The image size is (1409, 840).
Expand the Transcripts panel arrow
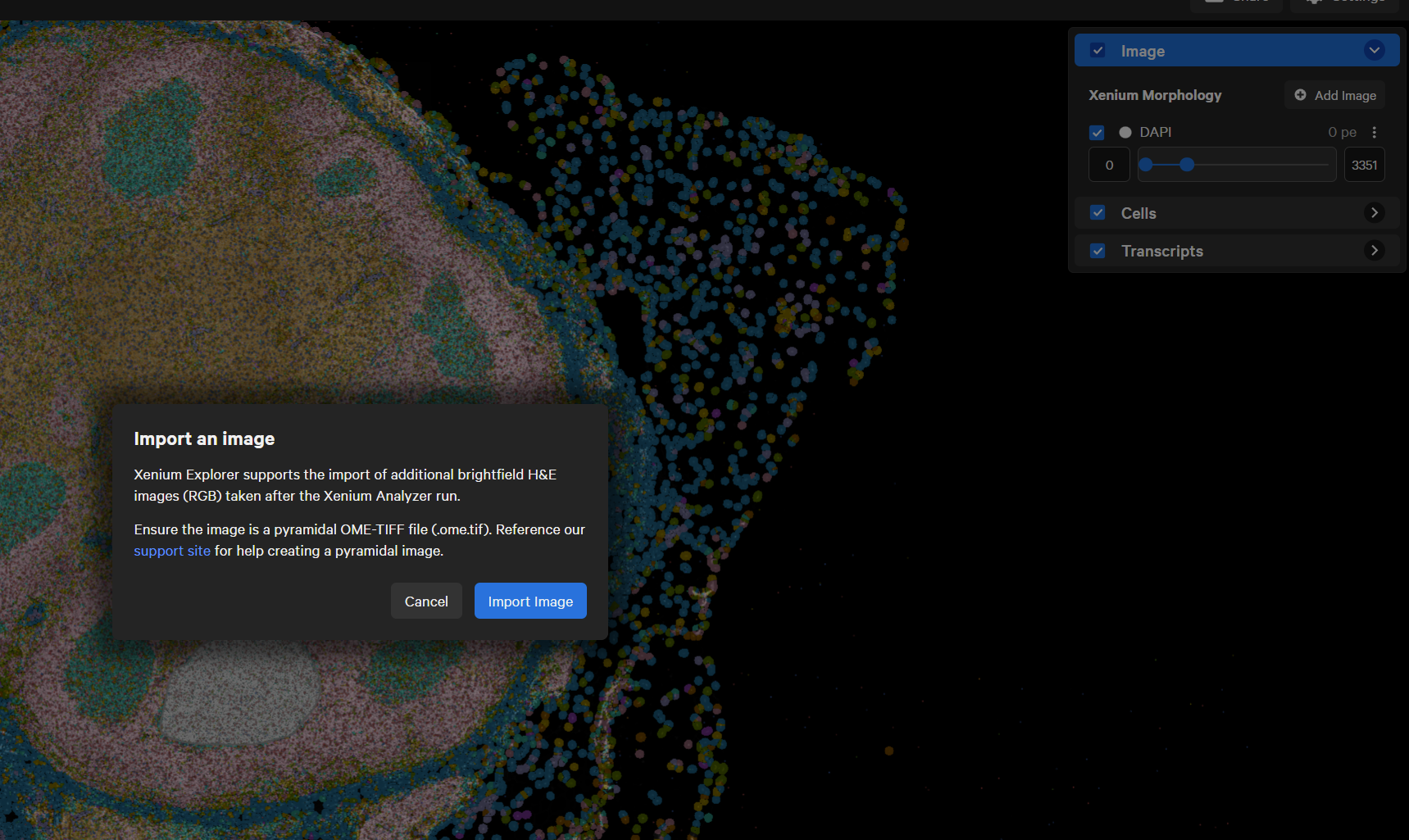click(1375, 251)
